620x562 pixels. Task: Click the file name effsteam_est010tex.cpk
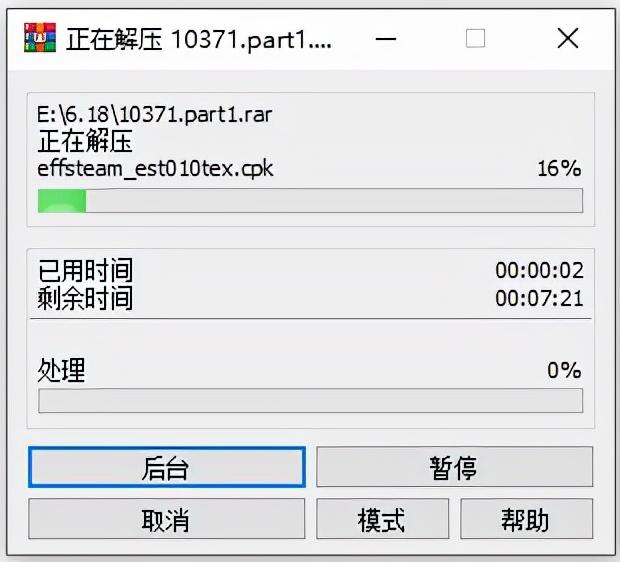pos(155,169)
